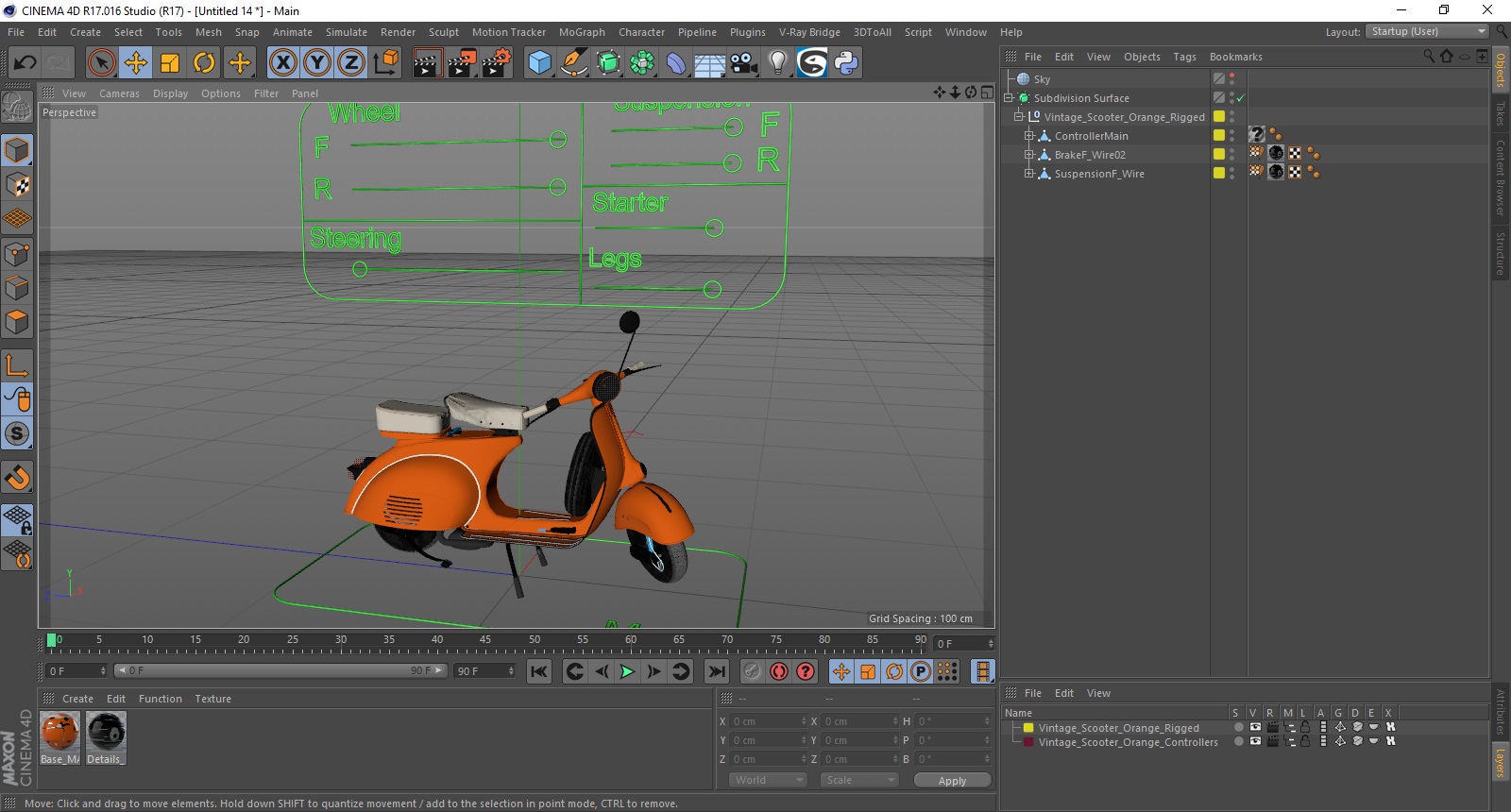Click Render View clapperboard icon
Screen dimensions: 1511x812
427,63
